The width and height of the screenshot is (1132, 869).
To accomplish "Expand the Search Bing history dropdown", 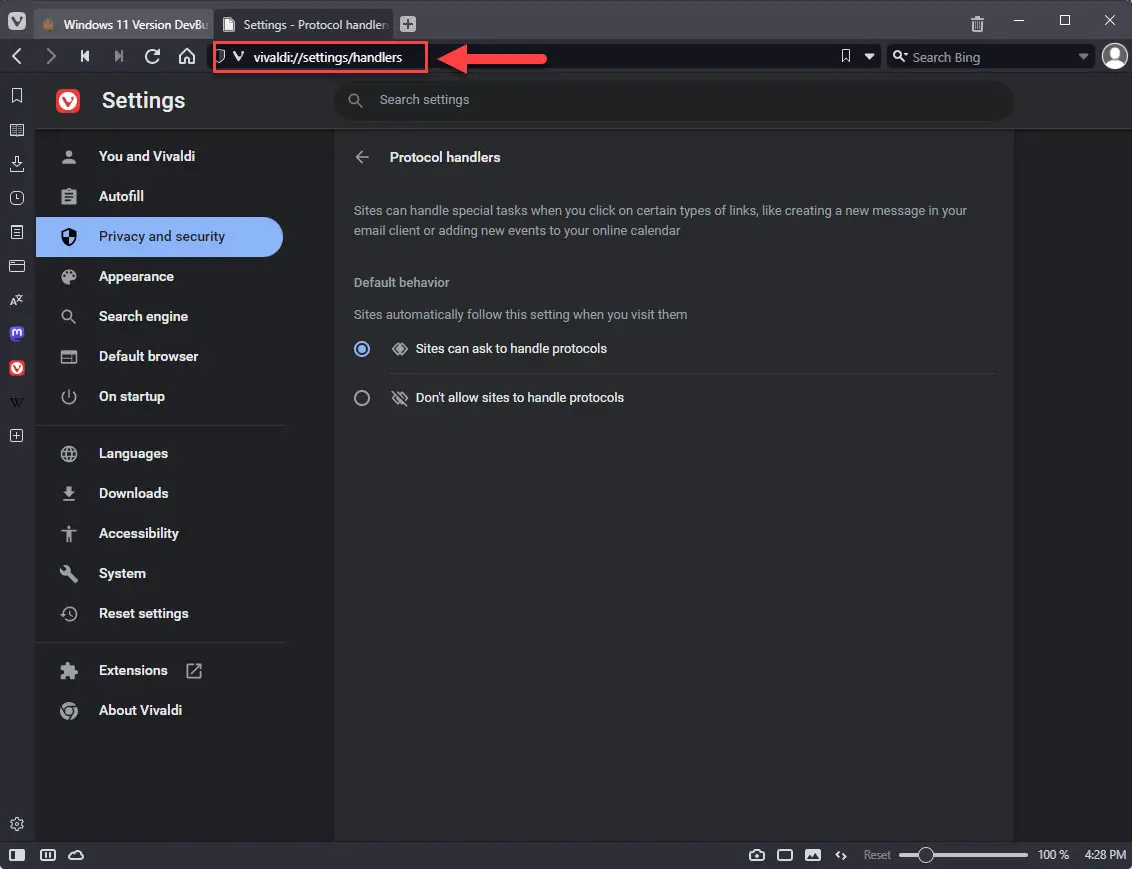I will [x=1083, y=56].
